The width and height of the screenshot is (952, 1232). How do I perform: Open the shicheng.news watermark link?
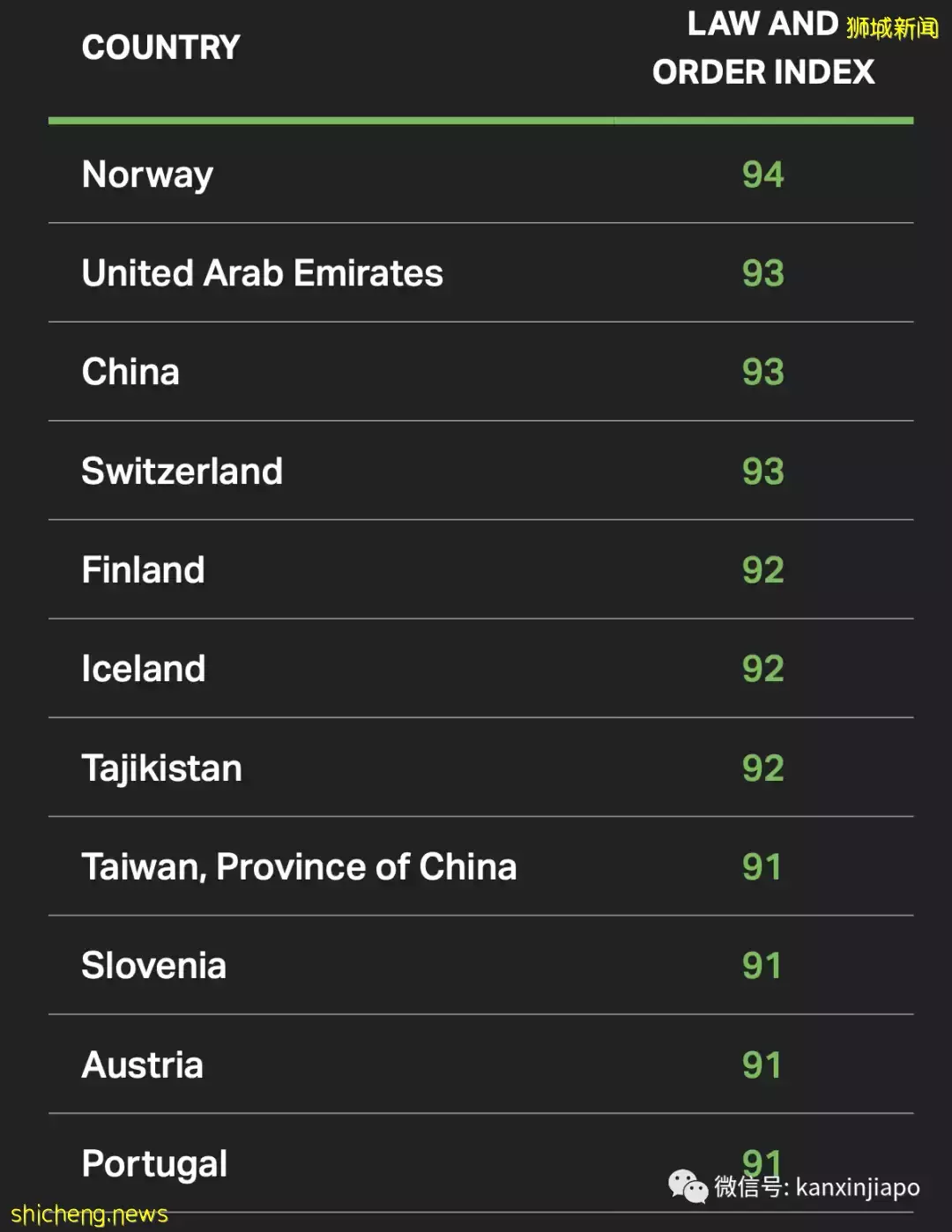coord(89,1214)
